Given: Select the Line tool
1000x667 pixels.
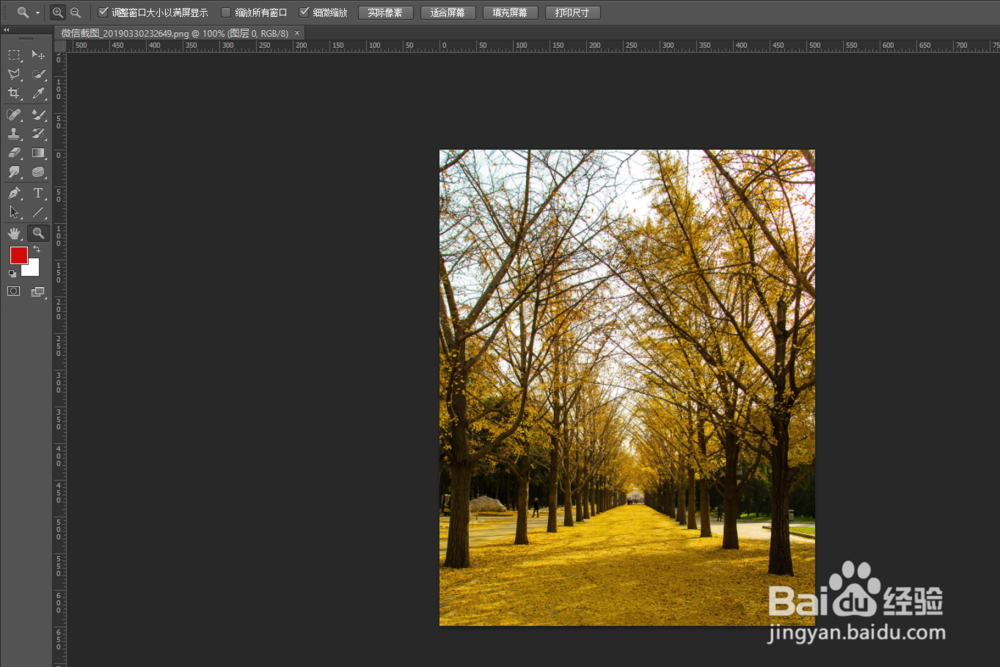Looking at the screenshot, I should [38, 212].
